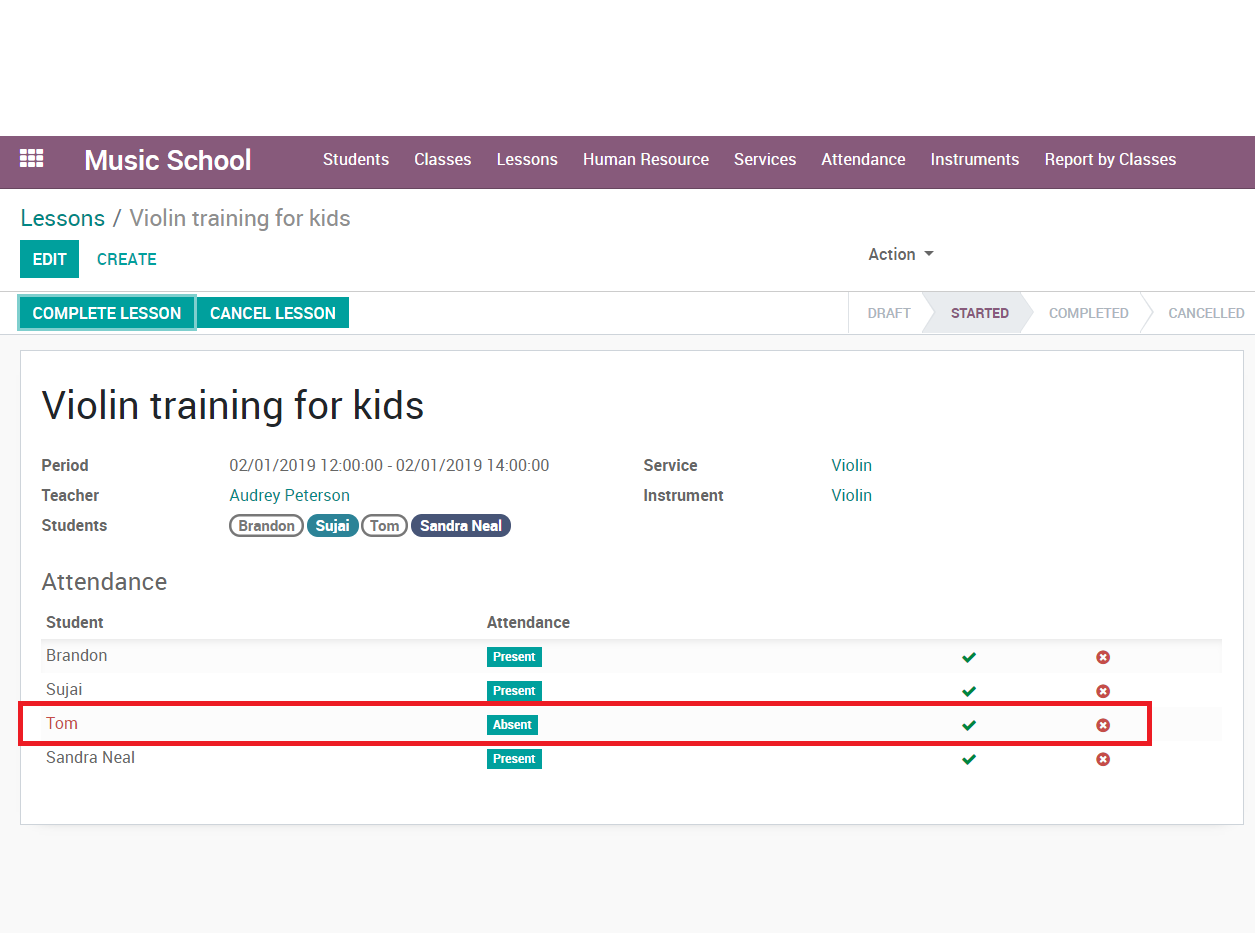Click red X icon in Tom's row
The height and width of the screenshot is (933, 1255).
(1103, 725)
